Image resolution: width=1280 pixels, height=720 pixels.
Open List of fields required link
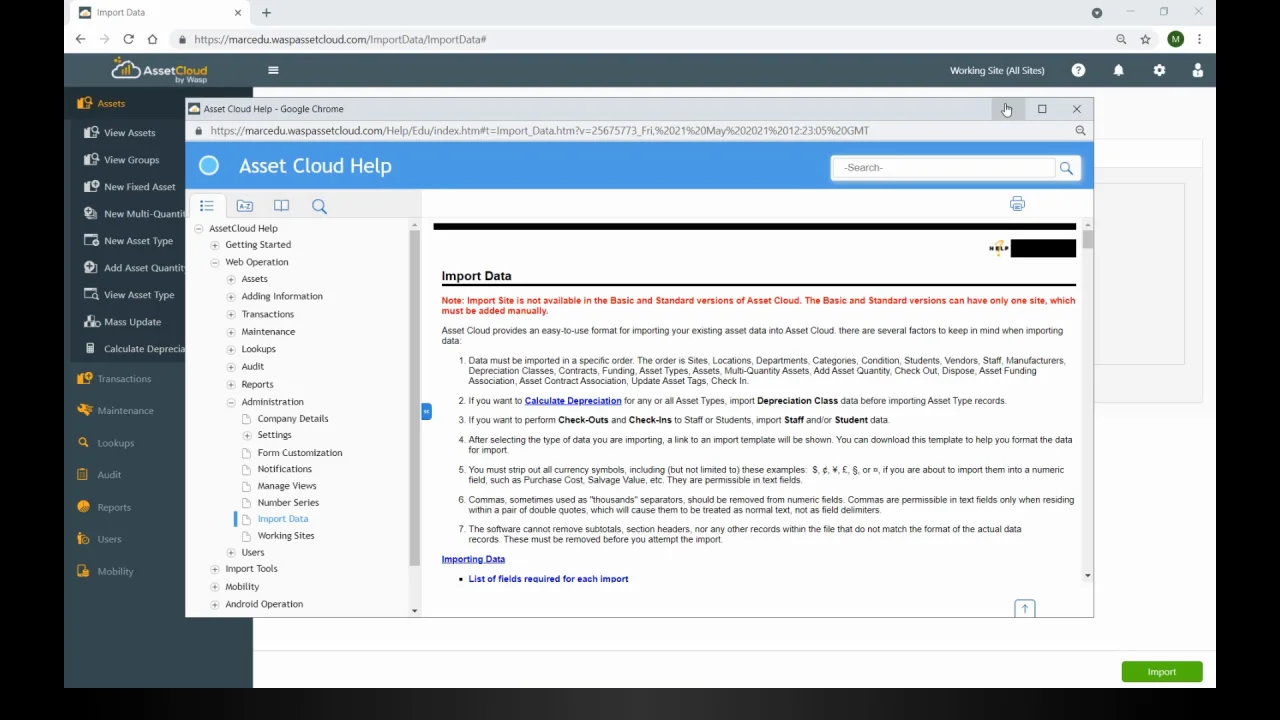tap(548, 579)
